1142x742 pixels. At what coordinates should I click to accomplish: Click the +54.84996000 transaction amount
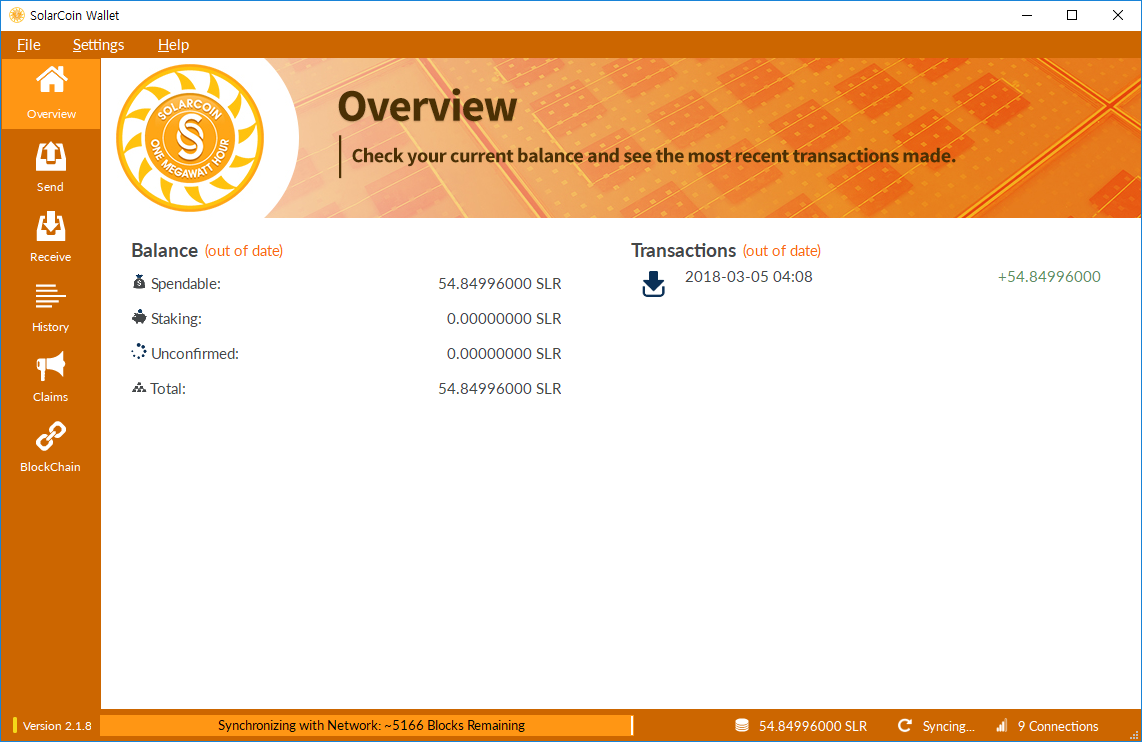1050,277
